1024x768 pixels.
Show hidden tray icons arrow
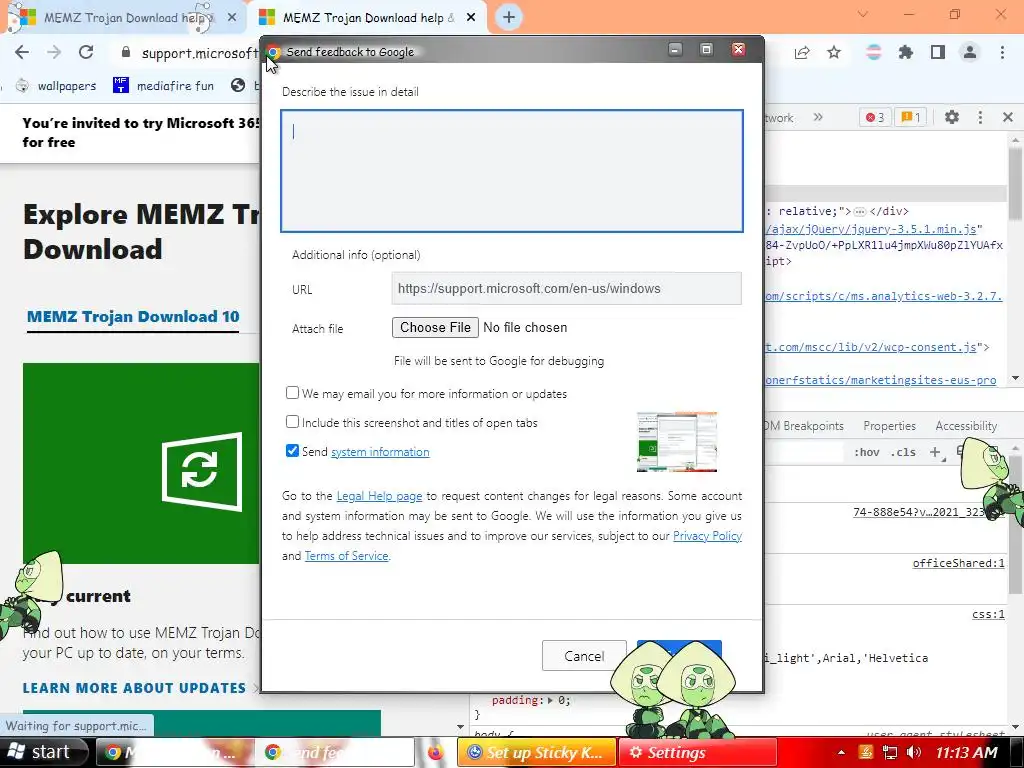pos(841,752)
